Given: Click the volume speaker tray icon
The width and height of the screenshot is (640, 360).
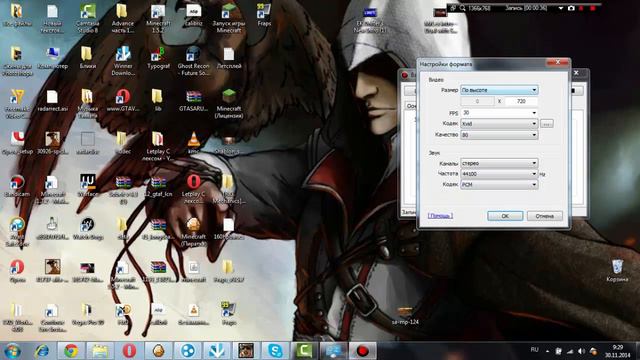Looking at the screenshot, I should [x=582, y=351].
